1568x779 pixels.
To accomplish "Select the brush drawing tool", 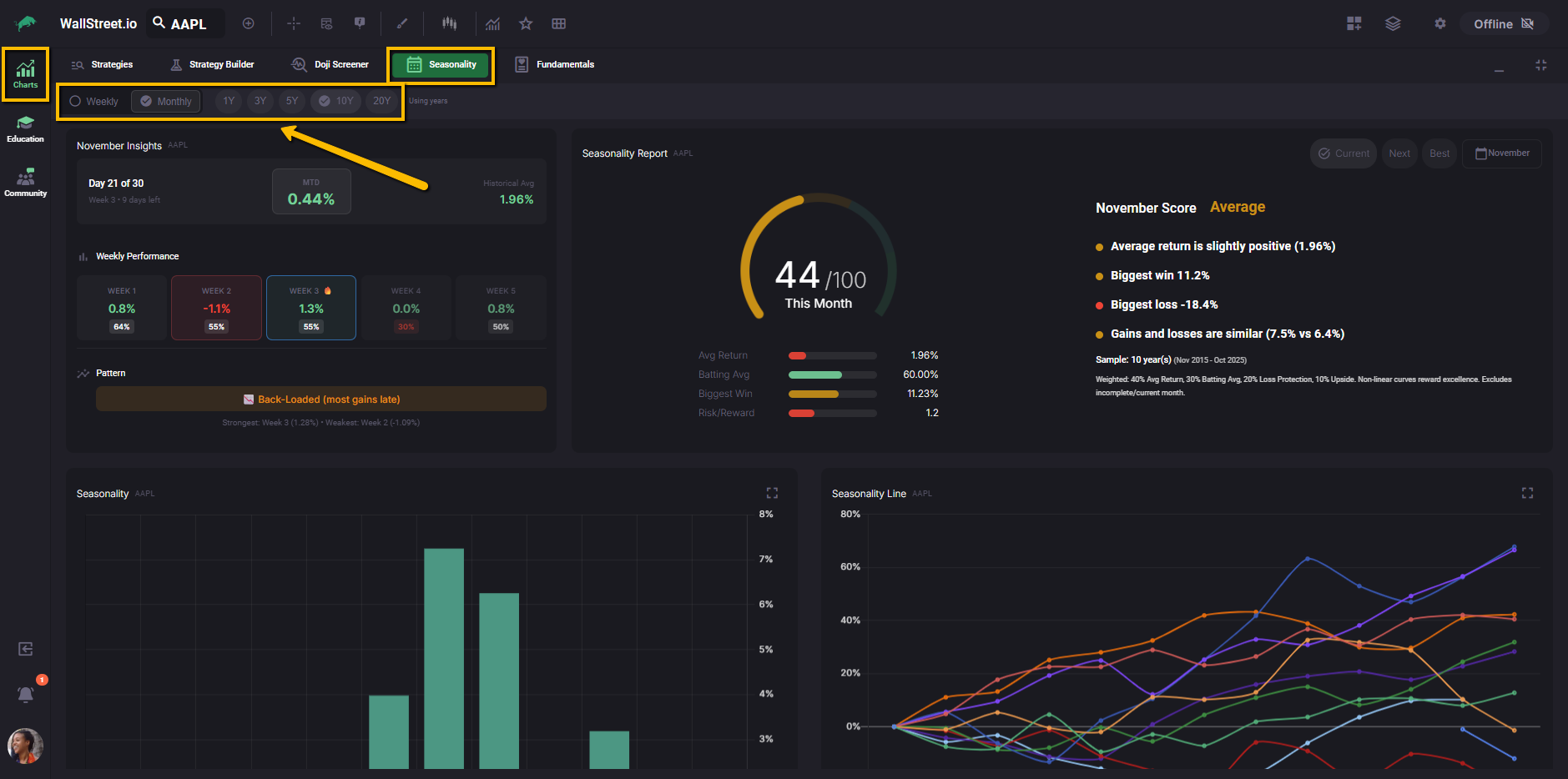I will pos(402,23).
